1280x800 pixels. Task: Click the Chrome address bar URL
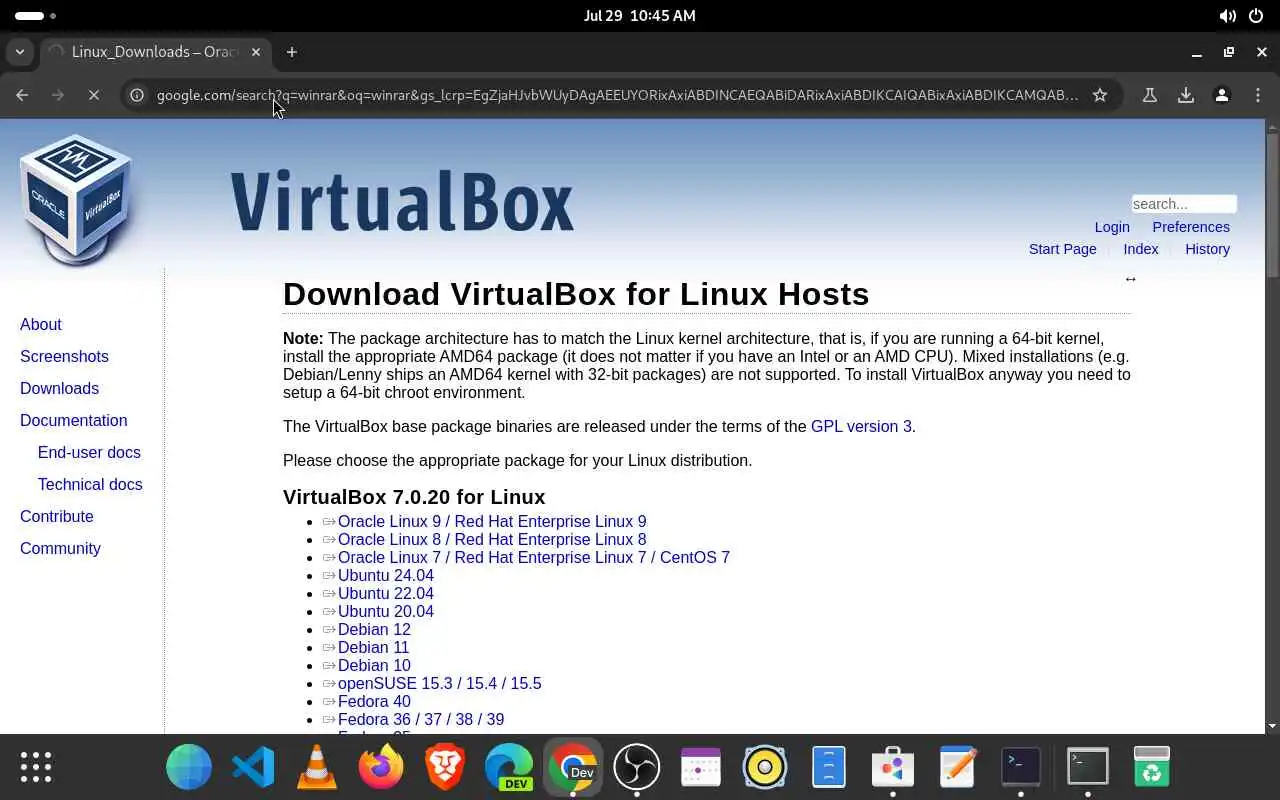pos(617,95)
